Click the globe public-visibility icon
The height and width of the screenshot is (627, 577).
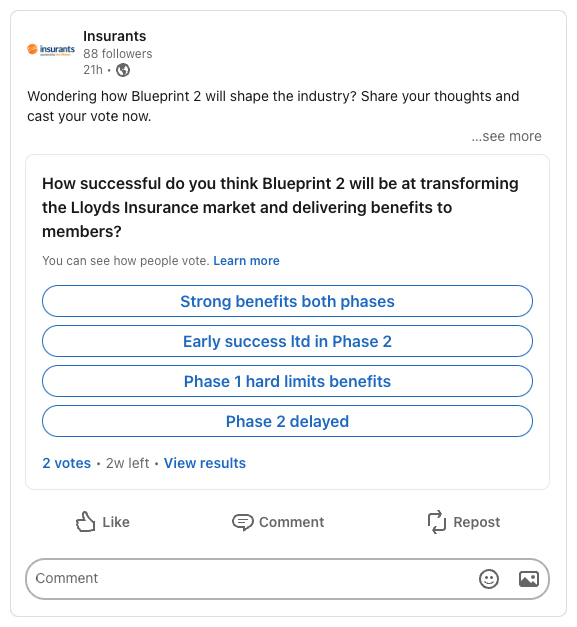pos(123,70)
